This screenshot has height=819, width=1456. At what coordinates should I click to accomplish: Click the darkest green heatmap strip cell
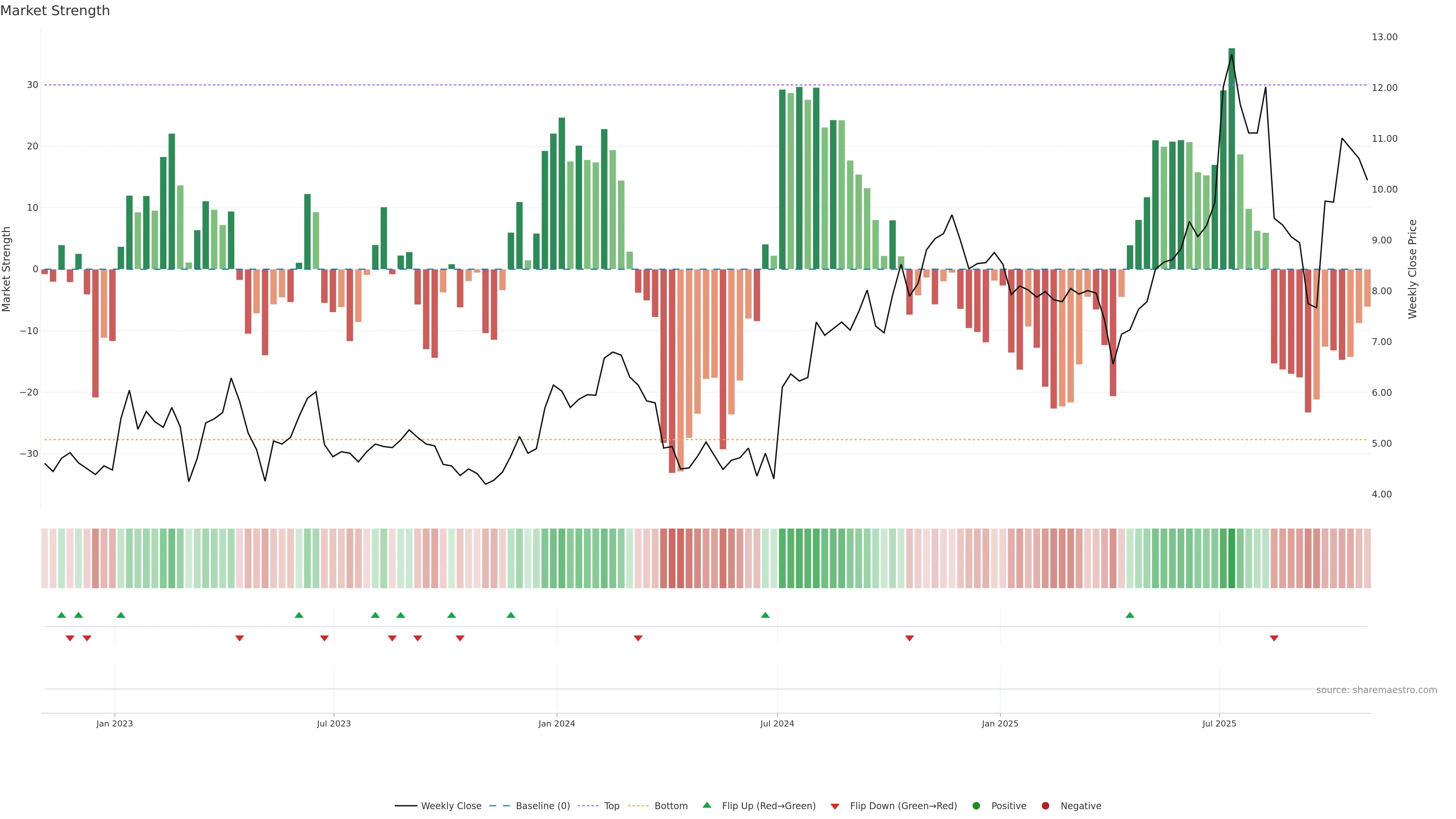pyautogui.click(x=1232, y=559)
